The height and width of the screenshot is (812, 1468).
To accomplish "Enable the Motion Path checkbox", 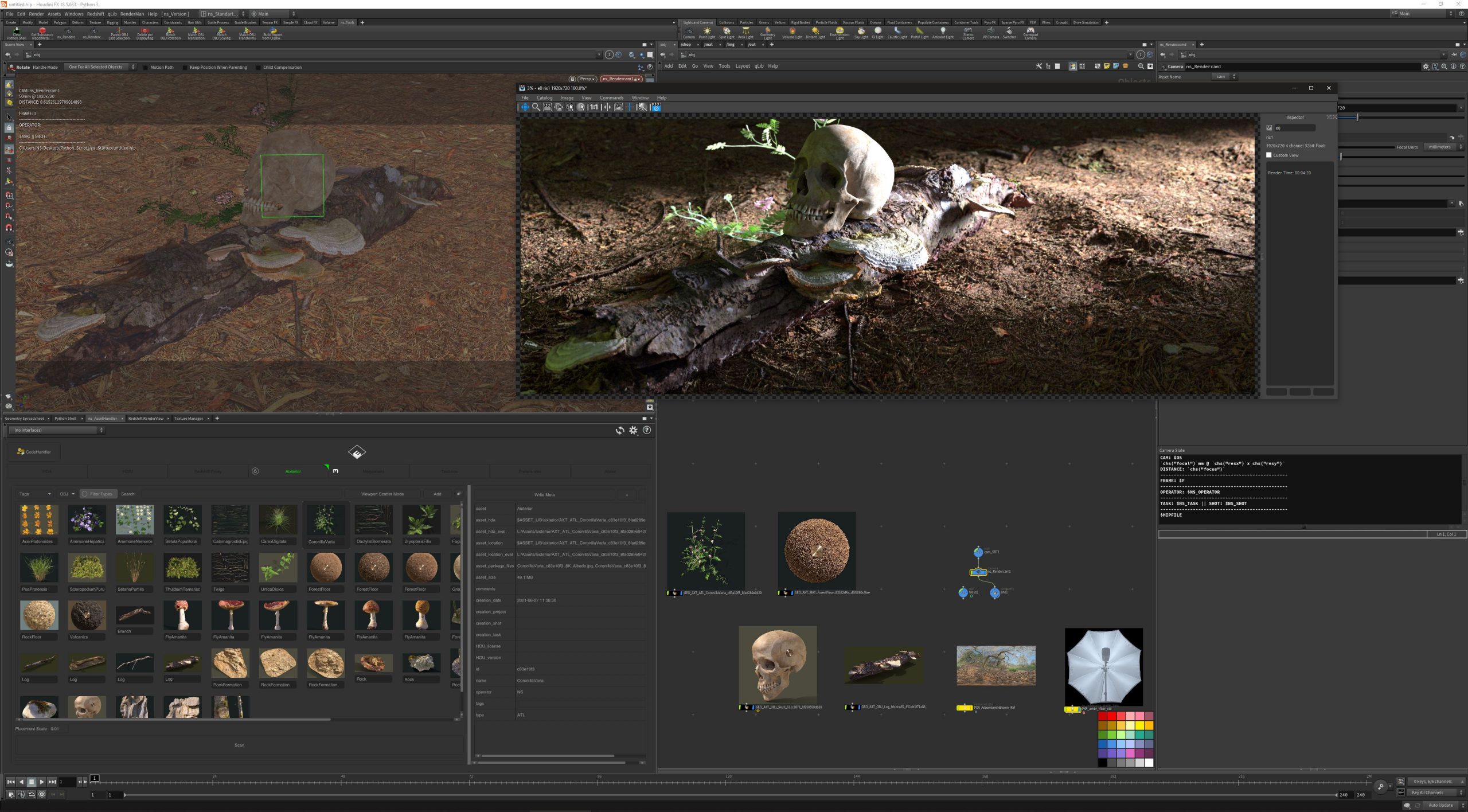I will click(145, 67).
